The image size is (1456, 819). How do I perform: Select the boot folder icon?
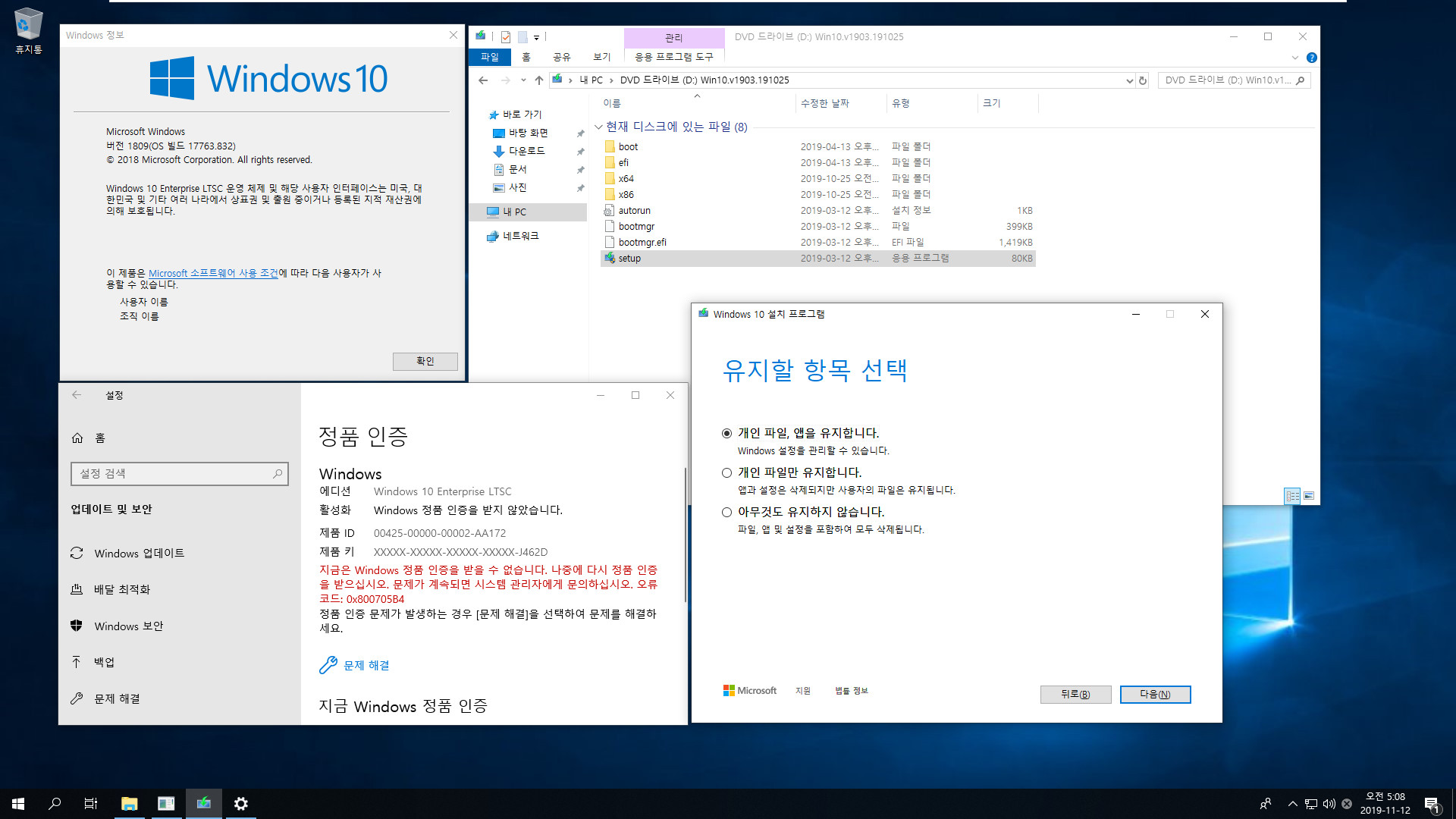tap(610, 146)
